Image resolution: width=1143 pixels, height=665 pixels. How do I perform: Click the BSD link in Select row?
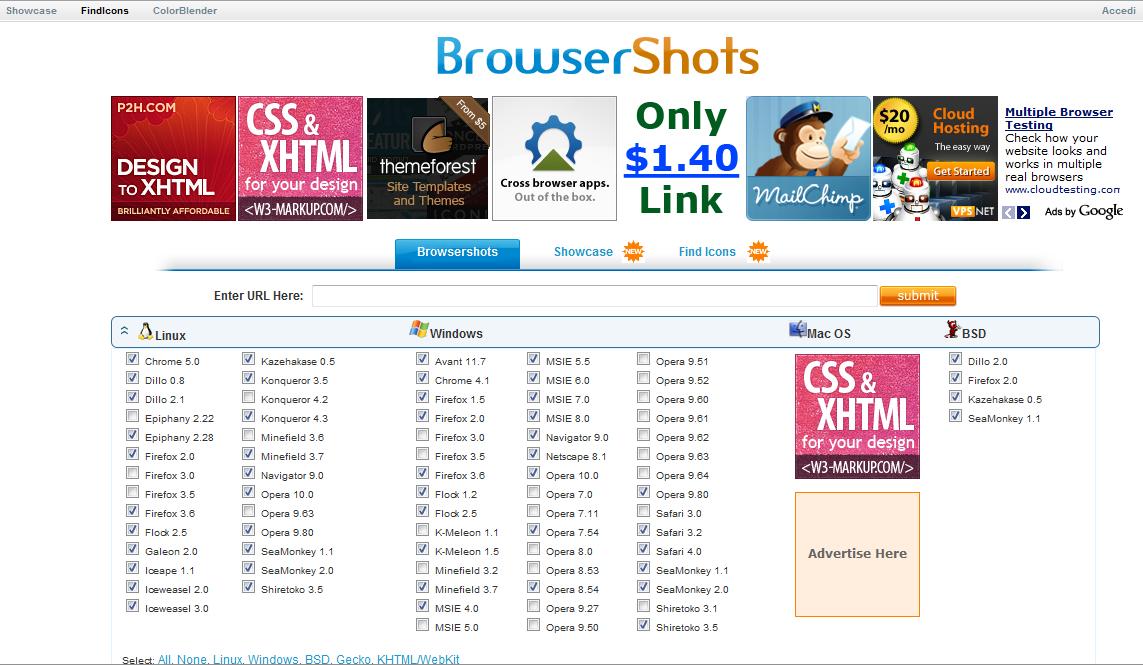(x=317, y=659)
